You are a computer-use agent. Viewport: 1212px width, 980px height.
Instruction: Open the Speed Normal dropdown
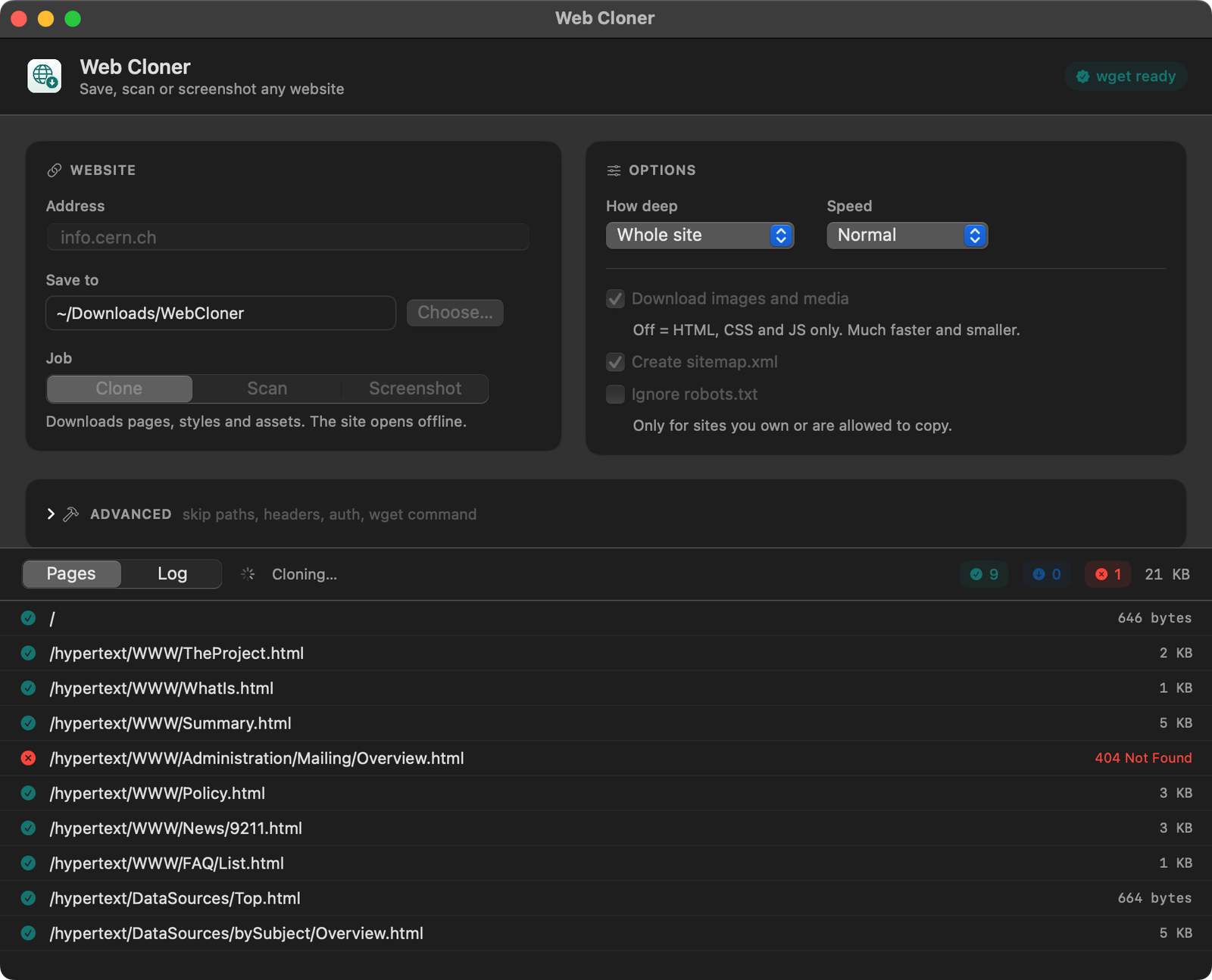907,236
